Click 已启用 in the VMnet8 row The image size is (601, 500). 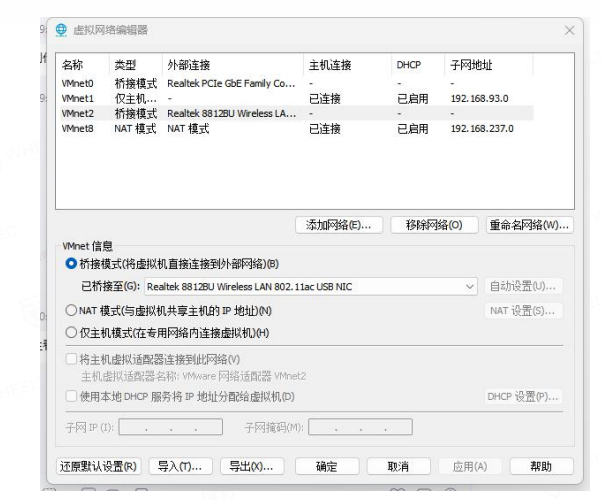coord(413,128)
